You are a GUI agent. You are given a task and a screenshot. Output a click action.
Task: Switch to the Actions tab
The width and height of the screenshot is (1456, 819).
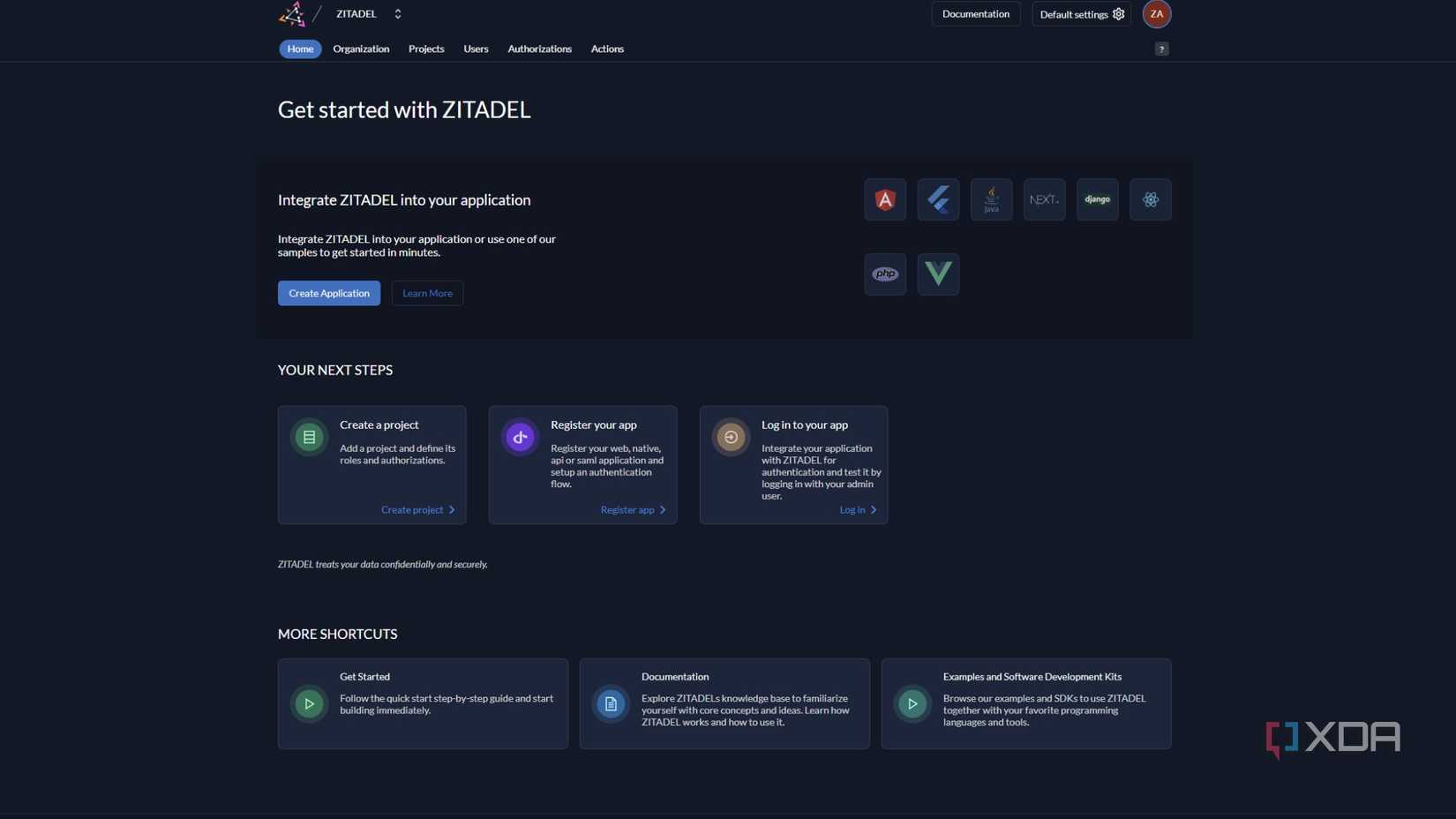click(607, 49)
